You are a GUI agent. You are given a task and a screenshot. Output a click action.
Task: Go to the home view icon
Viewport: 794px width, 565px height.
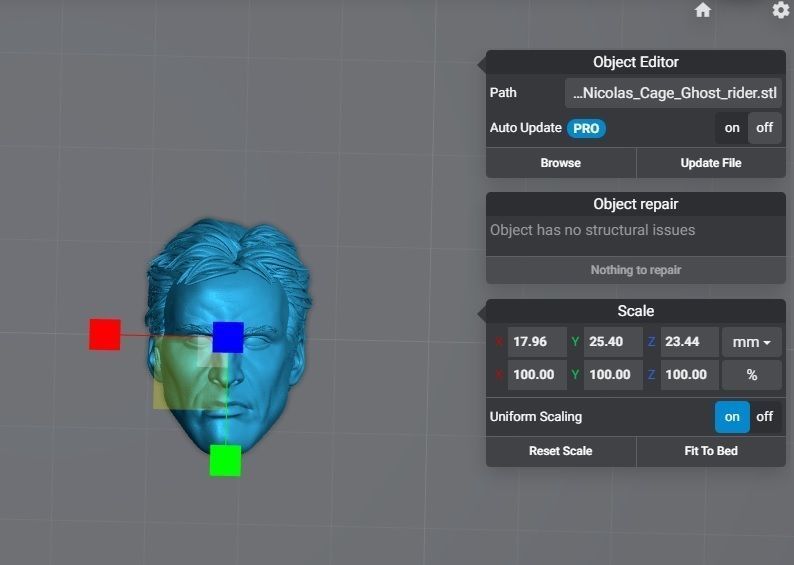pos(703,10)
